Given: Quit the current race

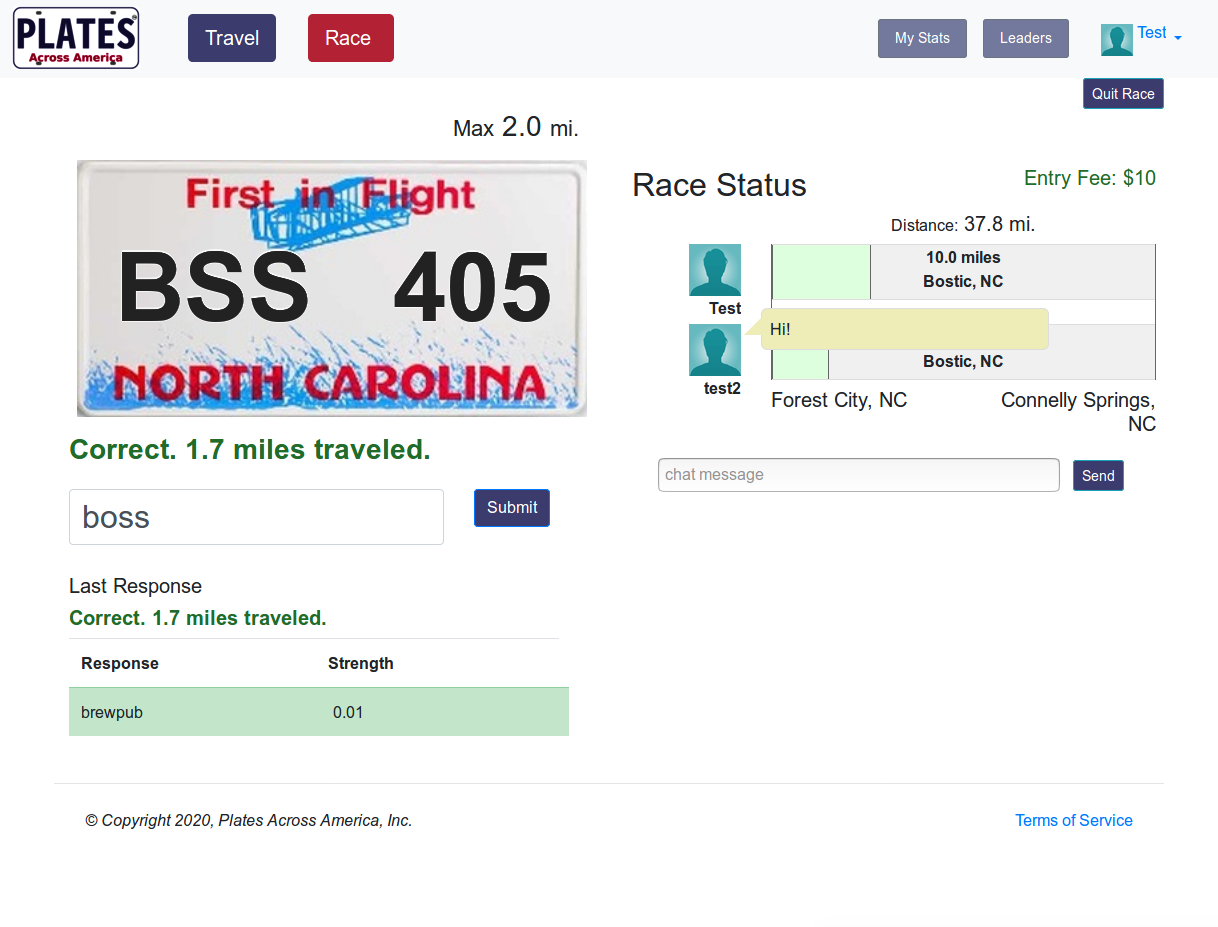Looking at the screenshot, I should click(x=1122, y=94).
